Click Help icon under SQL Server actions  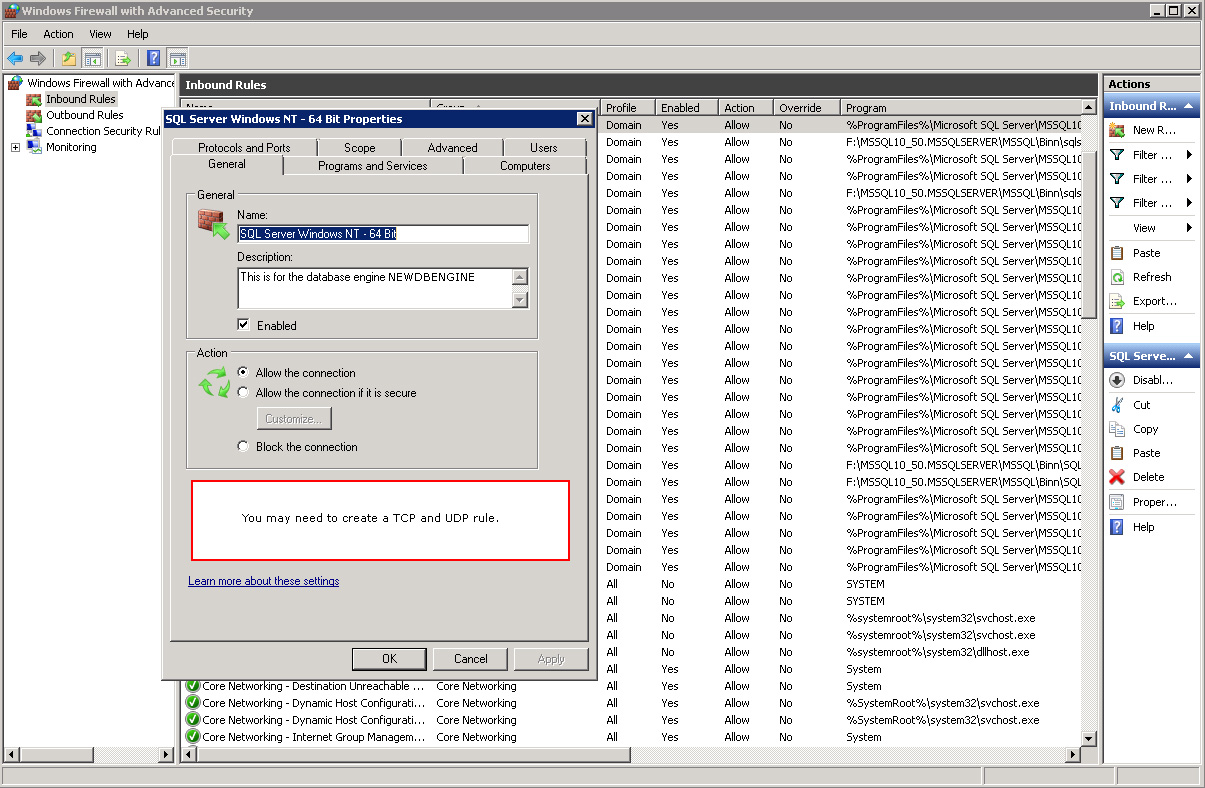1117,527
